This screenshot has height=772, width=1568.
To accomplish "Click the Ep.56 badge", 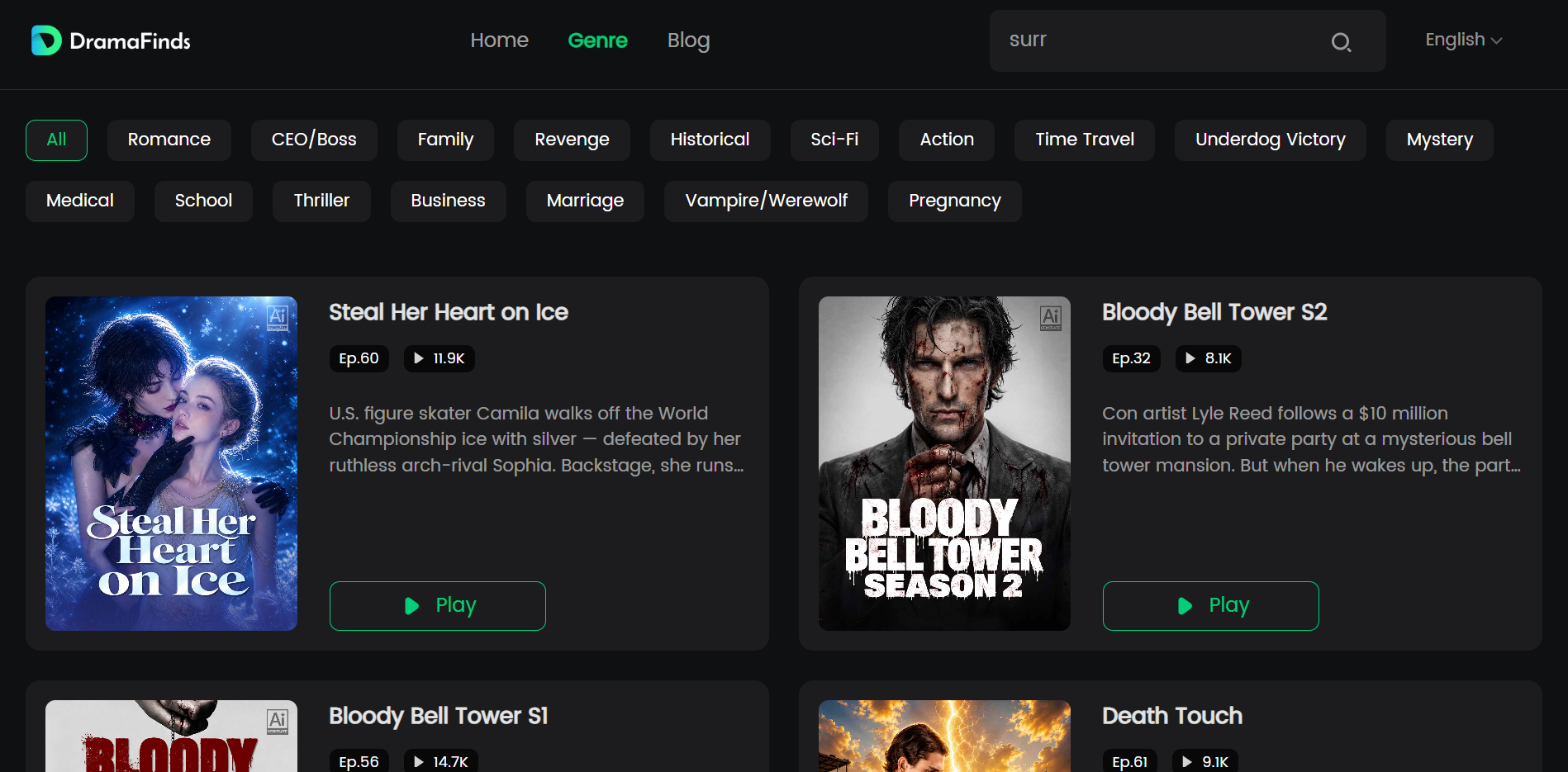I will (x=359, y=761).
